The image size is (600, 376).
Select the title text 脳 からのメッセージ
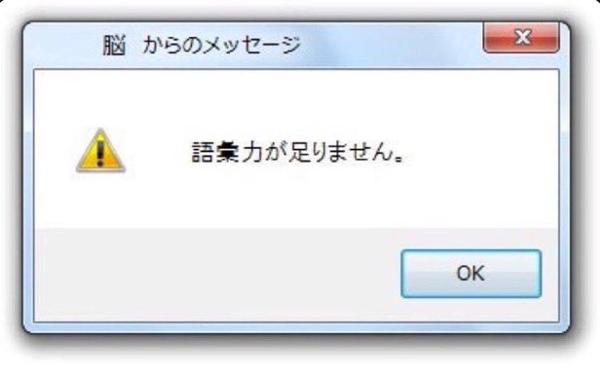(202, 45)
